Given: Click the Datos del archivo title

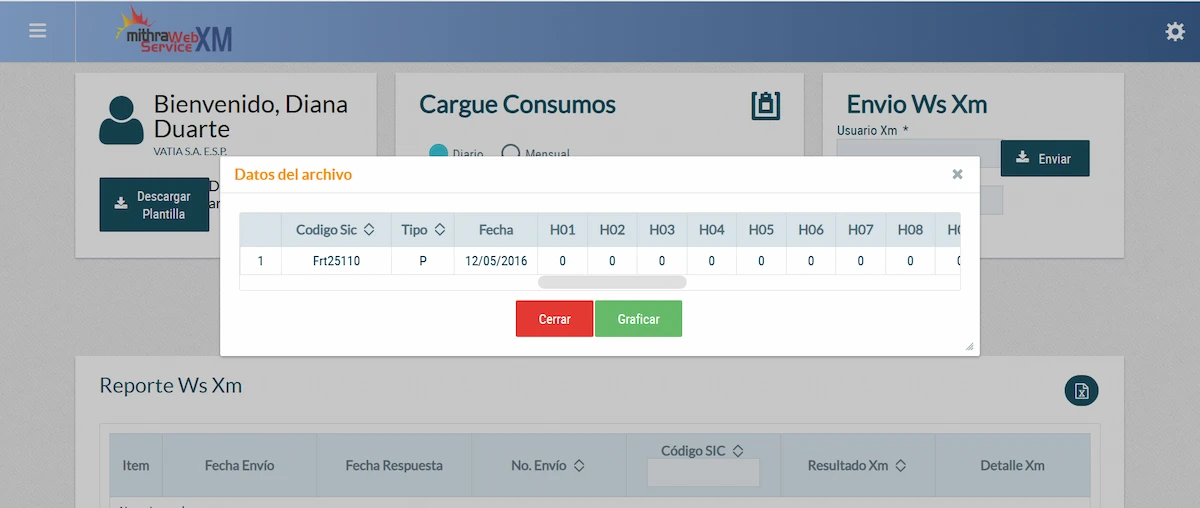Looking at the screenshot, I should (293, 174).
